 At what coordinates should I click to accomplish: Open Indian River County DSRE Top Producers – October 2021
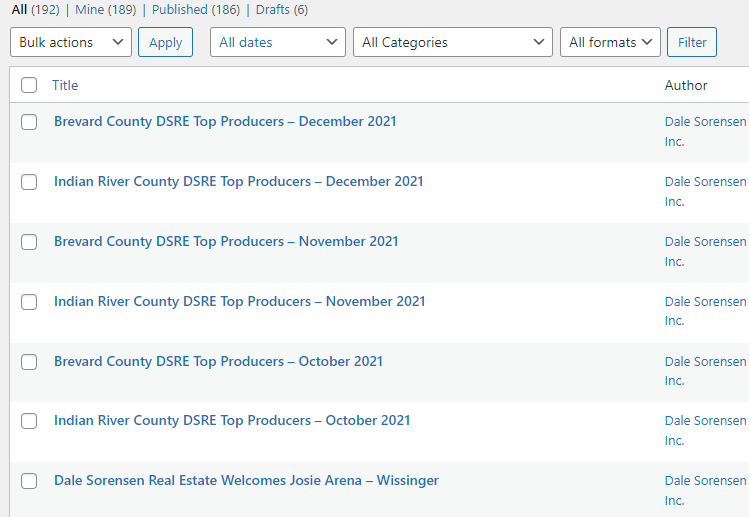click(232, 420)
